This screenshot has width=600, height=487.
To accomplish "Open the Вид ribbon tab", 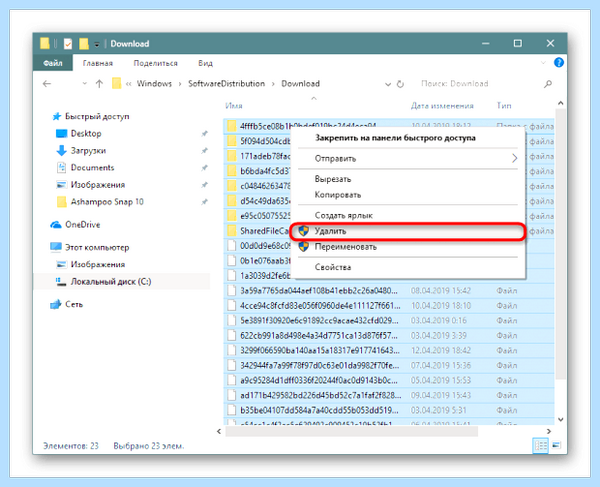I will (205, 63).
